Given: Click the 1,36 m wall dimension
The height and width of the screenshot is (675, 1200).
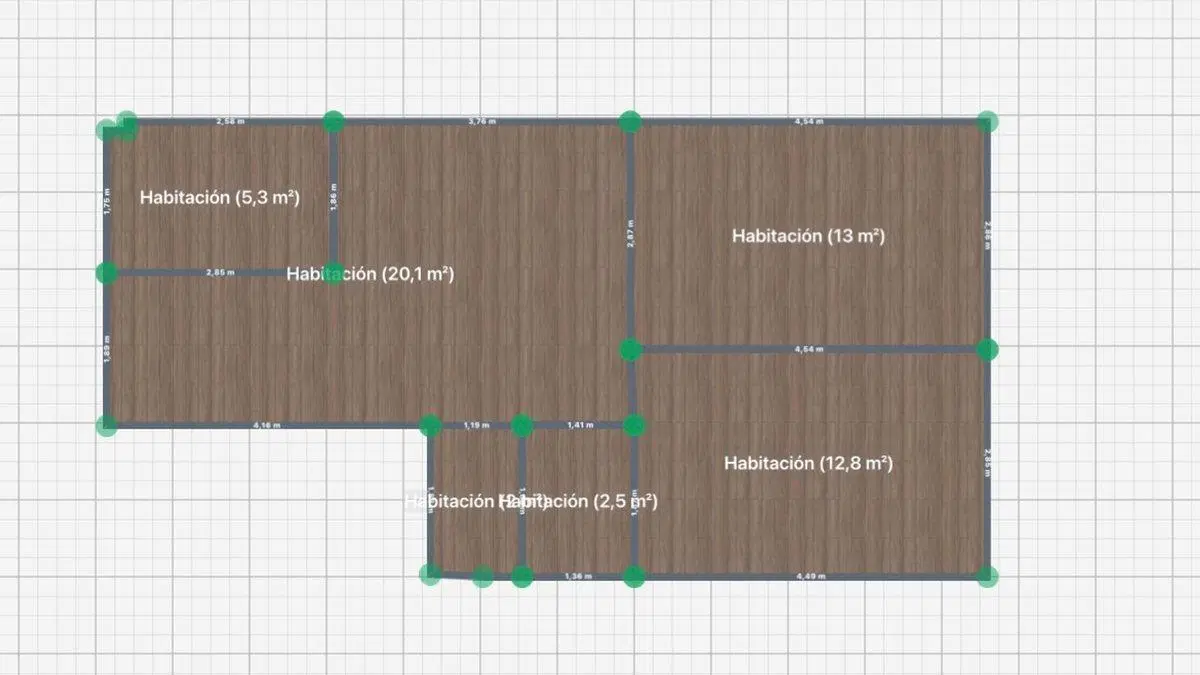Looking at the screenshot, I should (x=578, y=577).
